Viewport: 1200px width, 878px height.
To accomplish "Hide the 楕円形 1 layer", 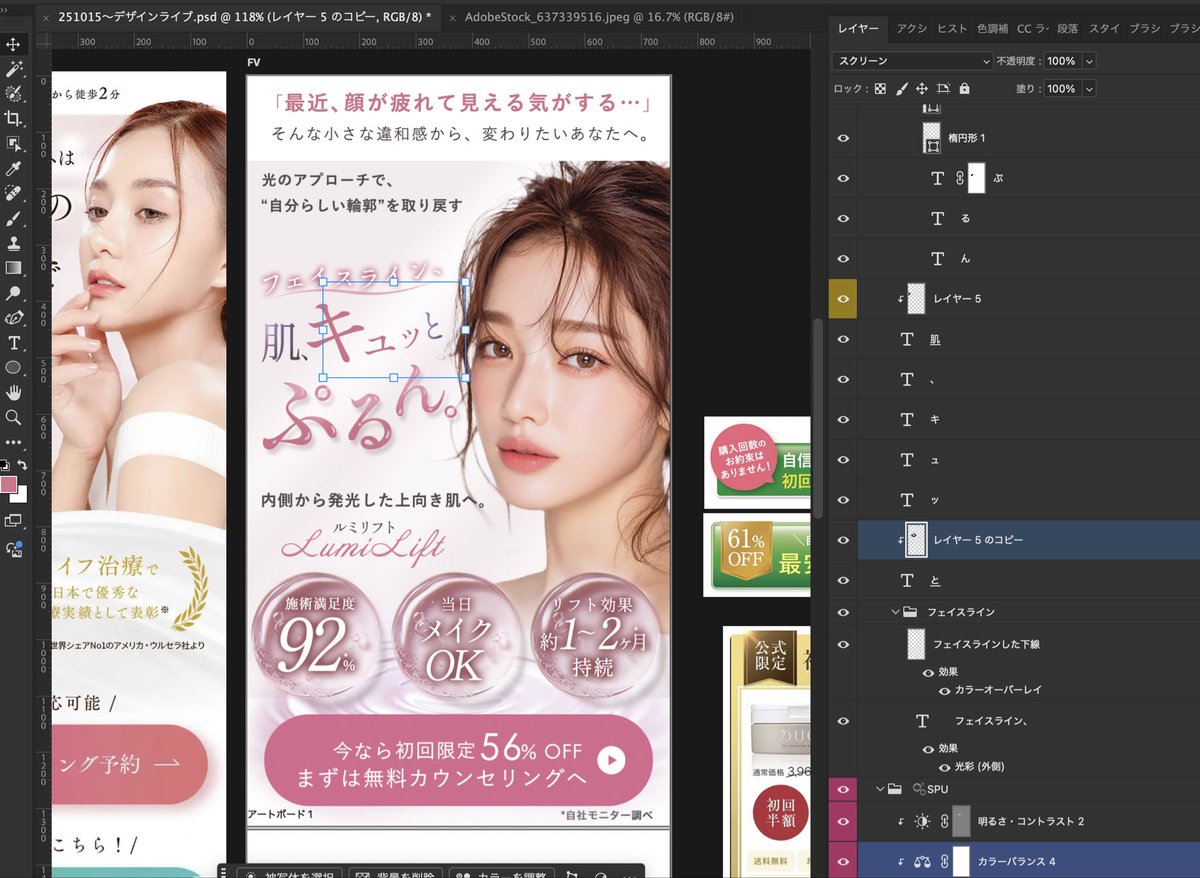I will pyautogui.click(x=843, y=138).
